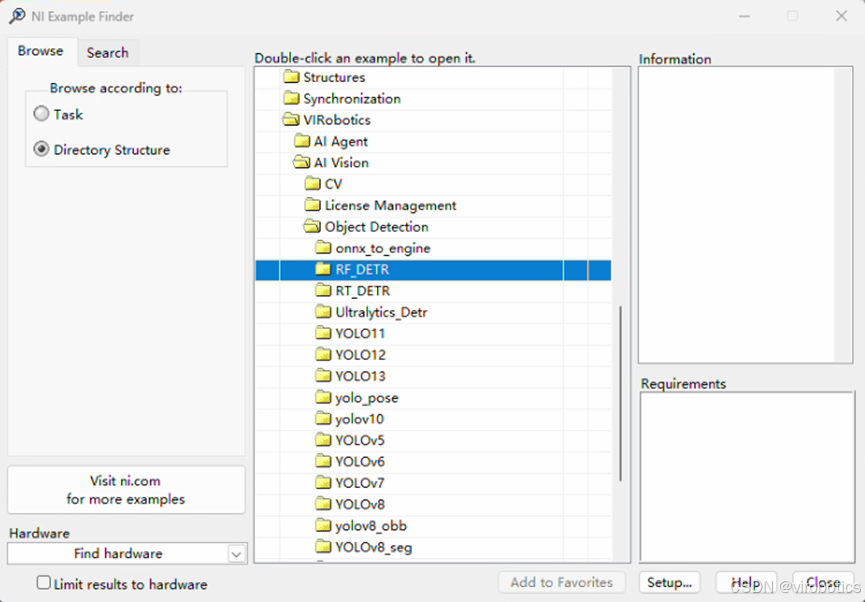Click the YOLOv6 folder icon
The image size is (865, 602).
coord(323,461)
